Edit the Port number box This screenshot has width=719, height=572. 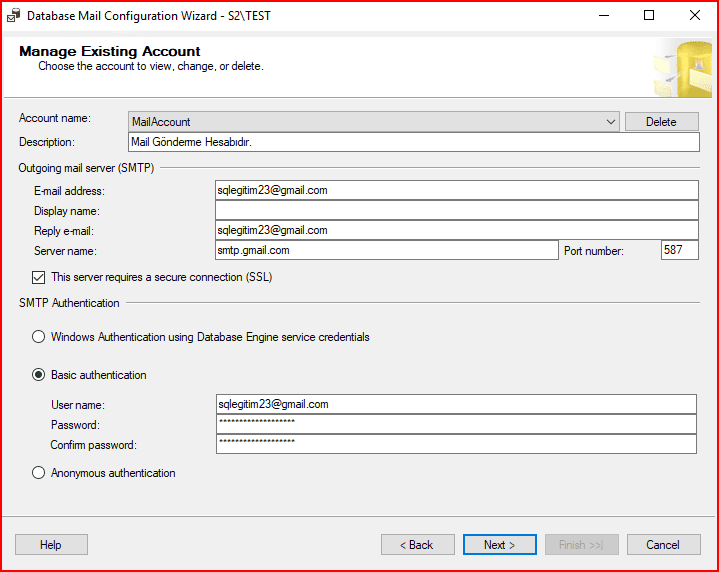(679, 250)
